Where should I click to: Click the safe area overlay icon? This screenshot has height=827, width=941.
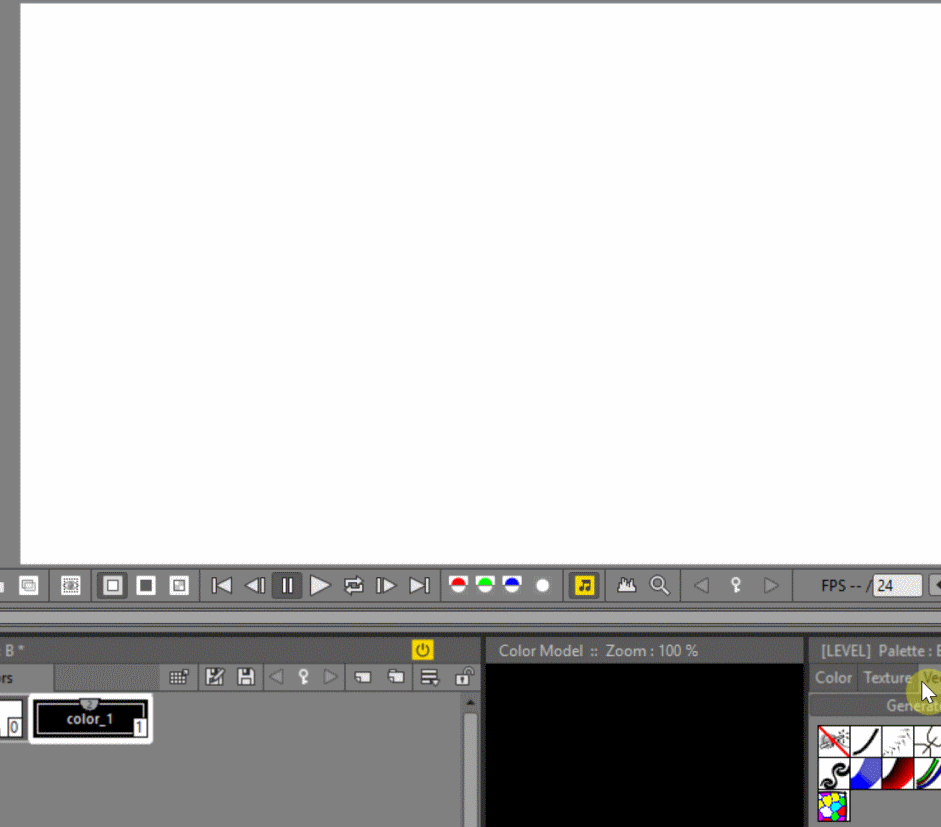click(70, 586)
